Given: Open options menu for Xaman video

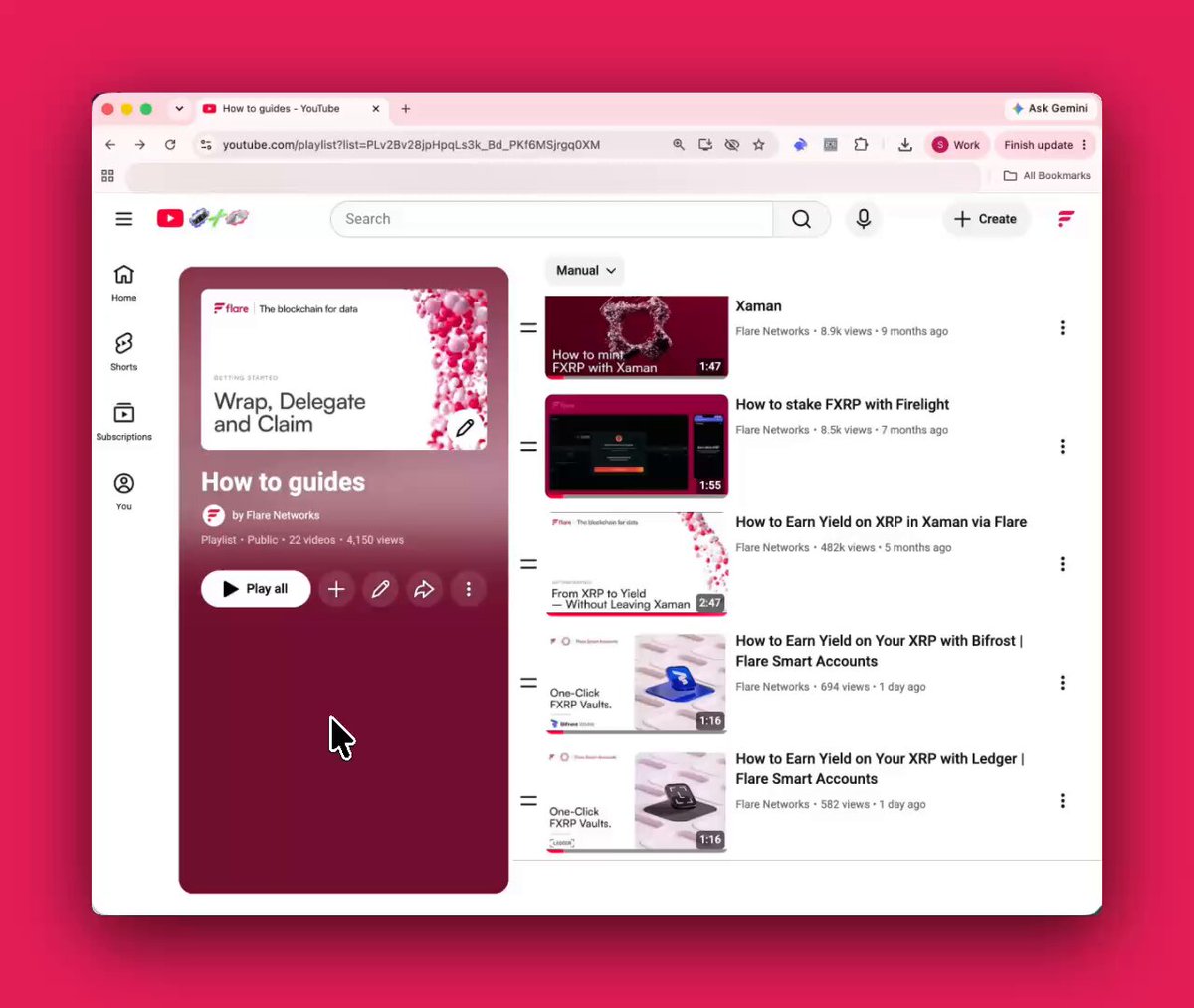Looking at the screenshot, I should point(1062,328).
